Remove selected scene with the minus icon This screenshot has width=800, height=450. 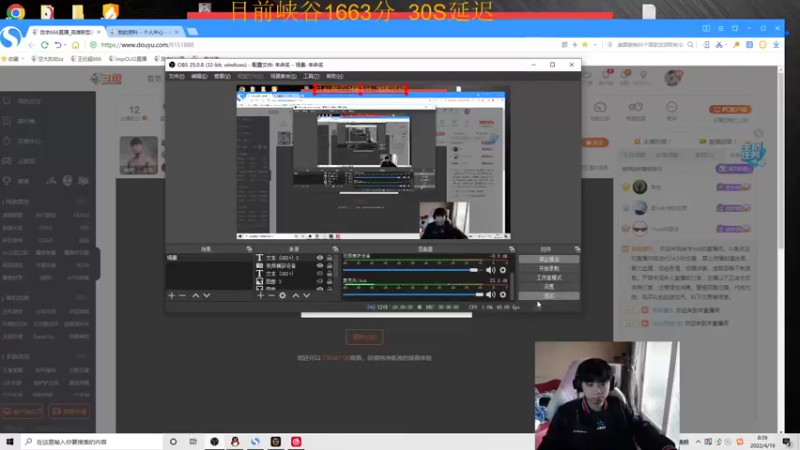click(183, 295)
